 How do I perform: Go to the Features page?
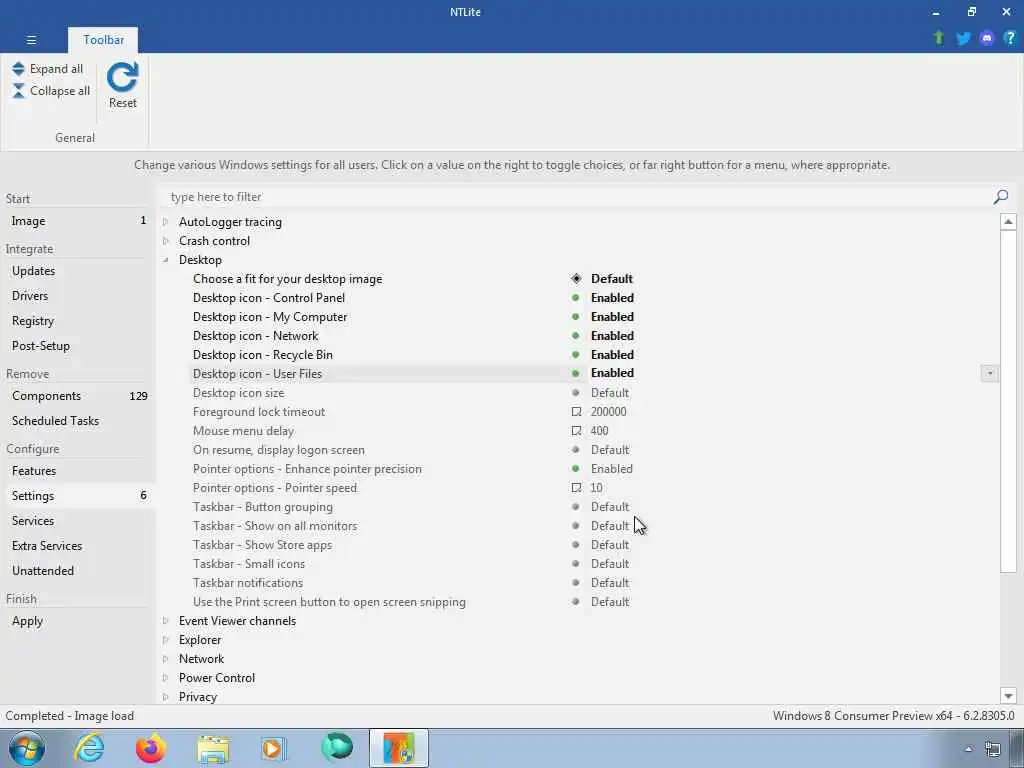pyautogui.click(x=77, y=471)
